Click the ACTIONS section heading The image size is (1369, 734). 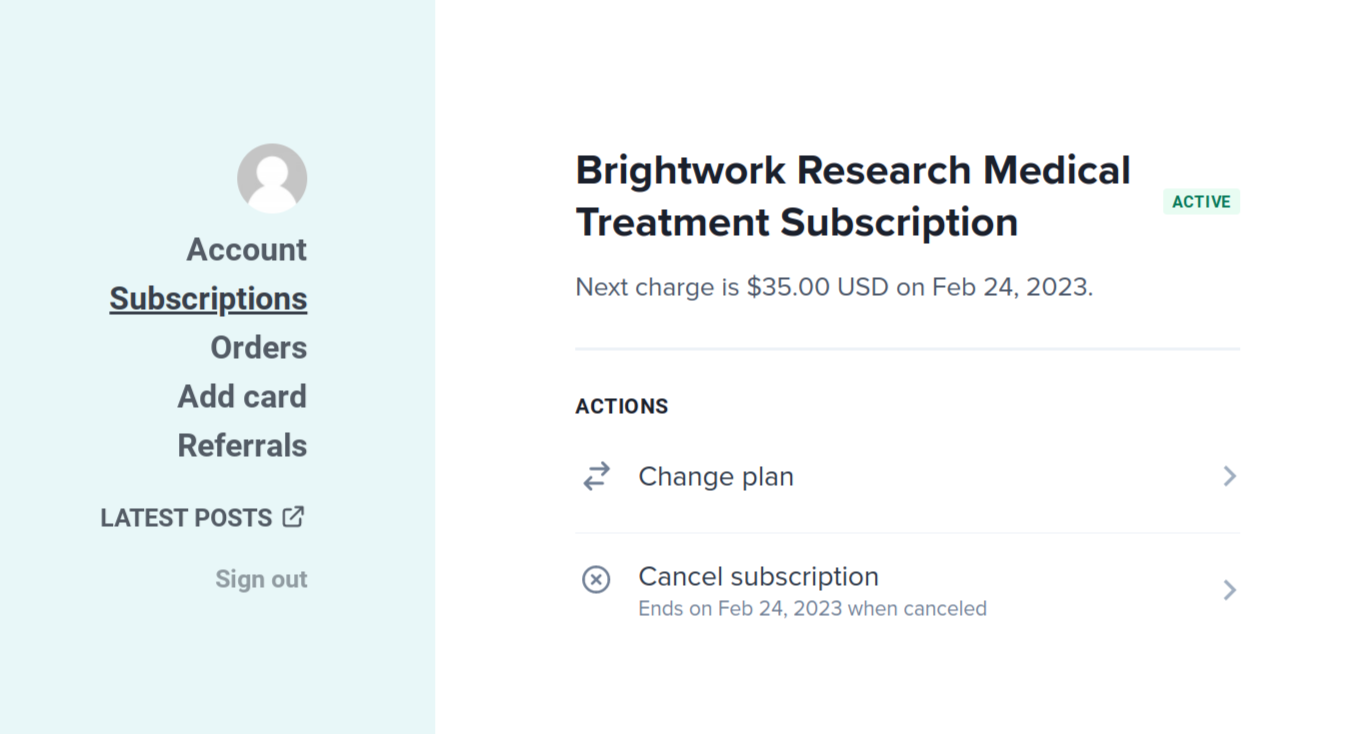621,406
